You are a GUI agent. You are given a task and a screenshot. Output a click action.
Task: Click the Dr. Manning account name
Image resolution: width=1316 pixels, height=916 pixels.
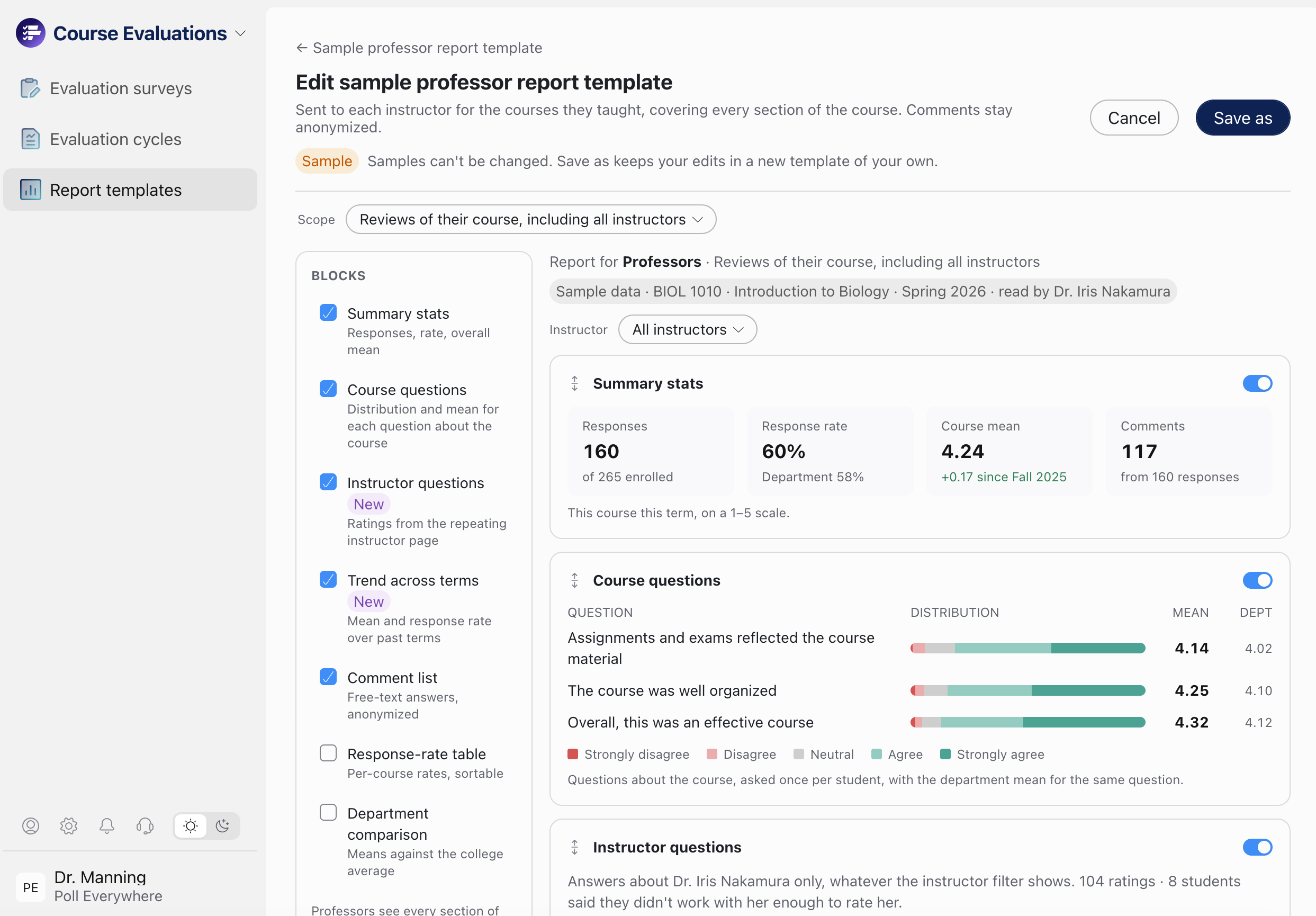click(100, 877)
